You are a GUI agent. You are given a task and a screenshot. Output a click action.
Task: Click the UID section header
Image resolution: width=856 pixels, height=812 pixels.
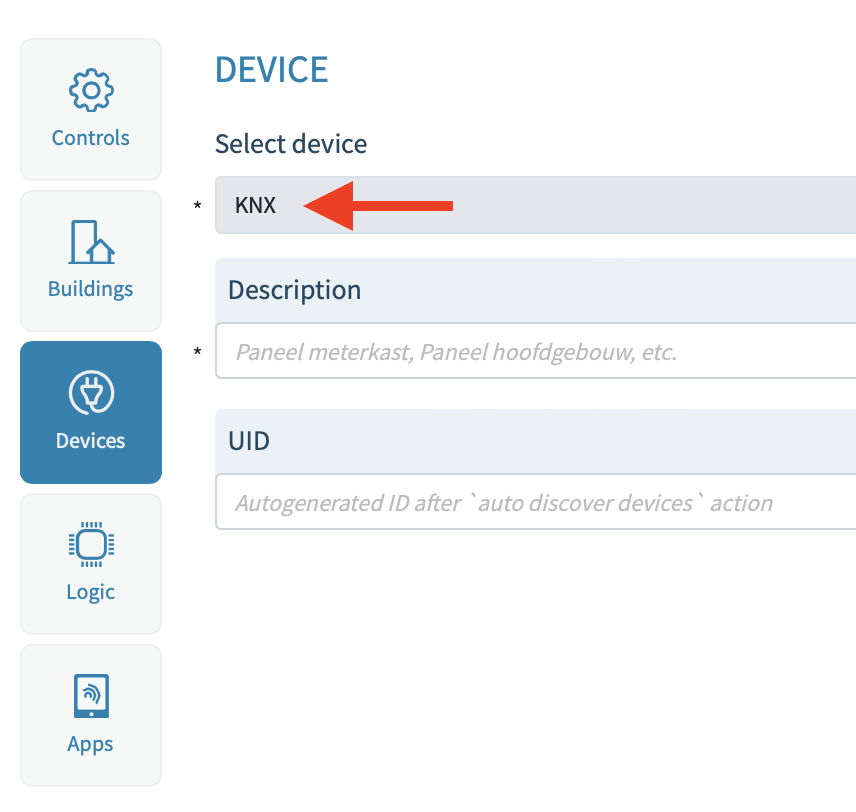249,440
